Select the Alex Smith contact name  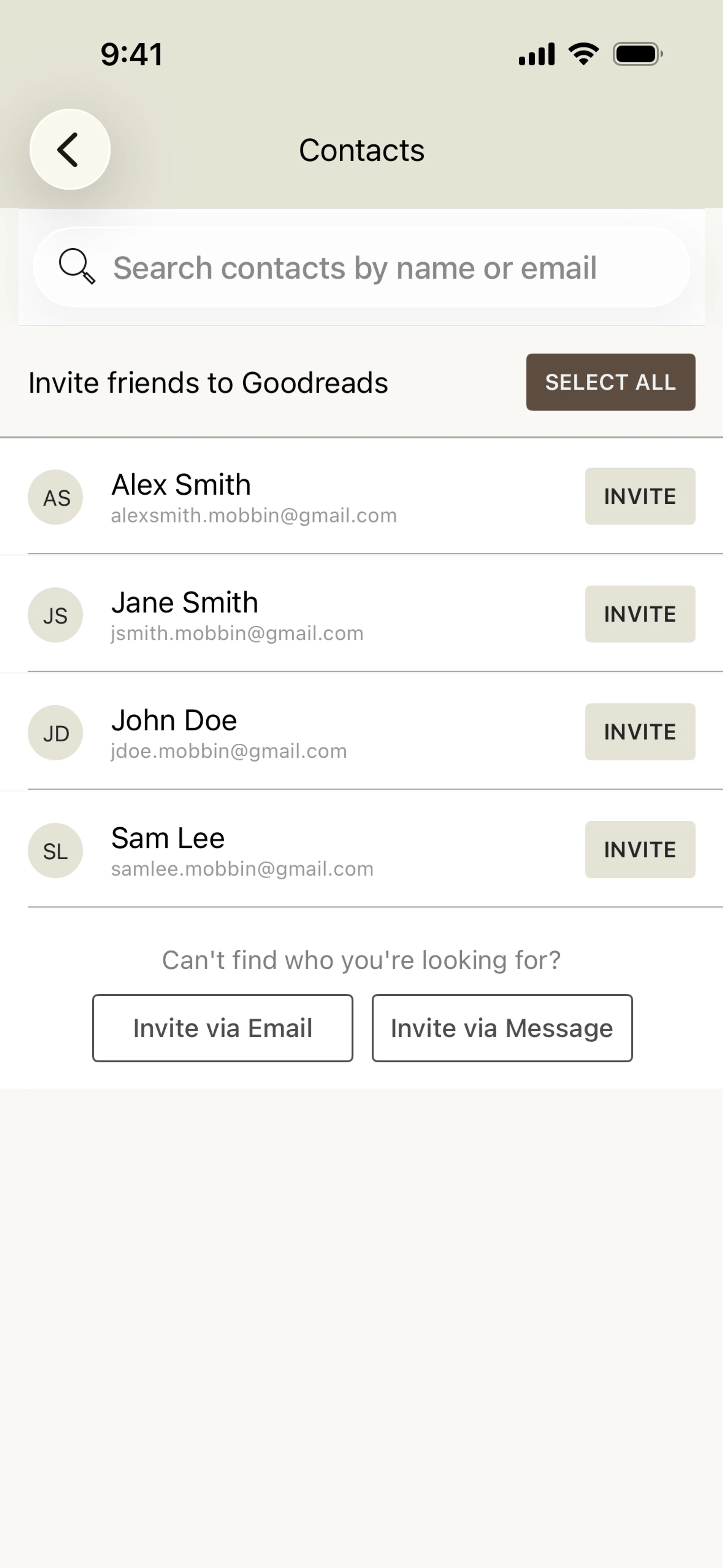[181, 484]
